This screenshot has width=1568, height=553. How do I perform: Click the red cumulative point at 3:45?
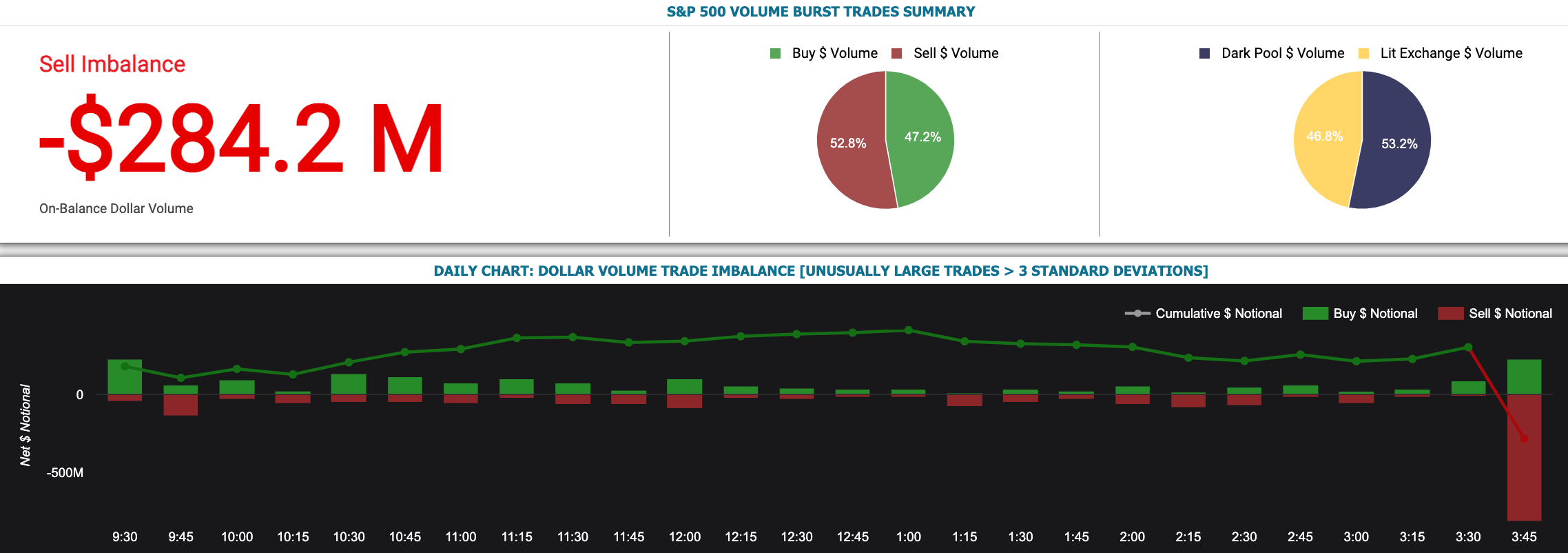coord(1524,439)
